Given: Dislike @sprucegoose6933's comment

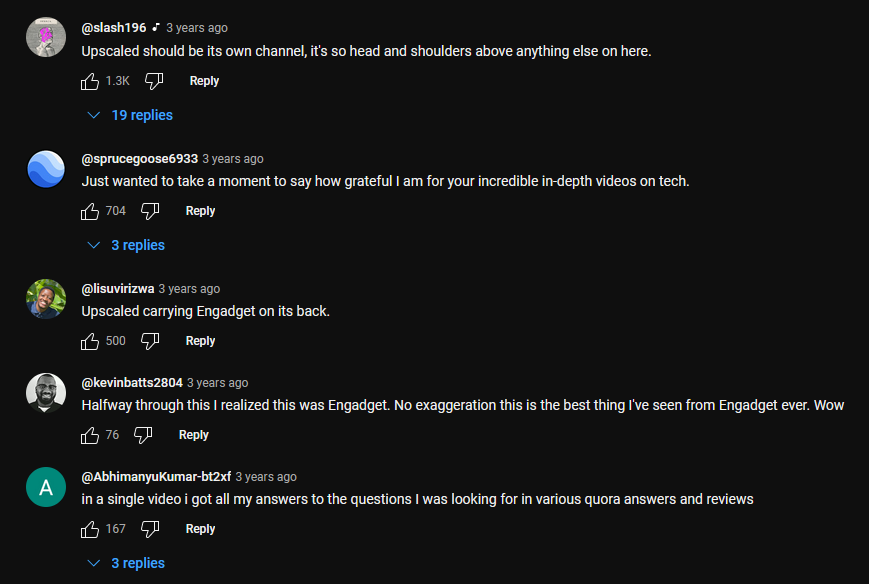Looking at the screenshot, I should tap(150, 211).
